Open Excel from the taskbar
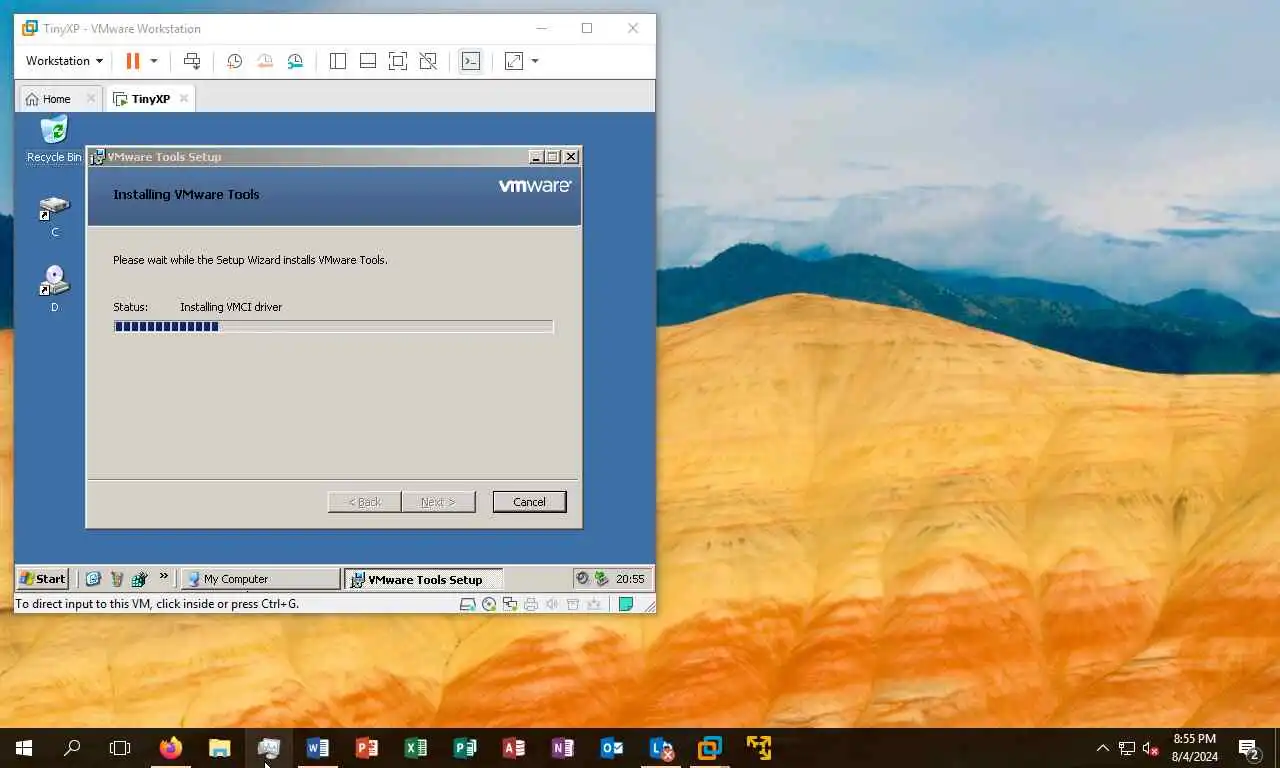 coord(415,748)
